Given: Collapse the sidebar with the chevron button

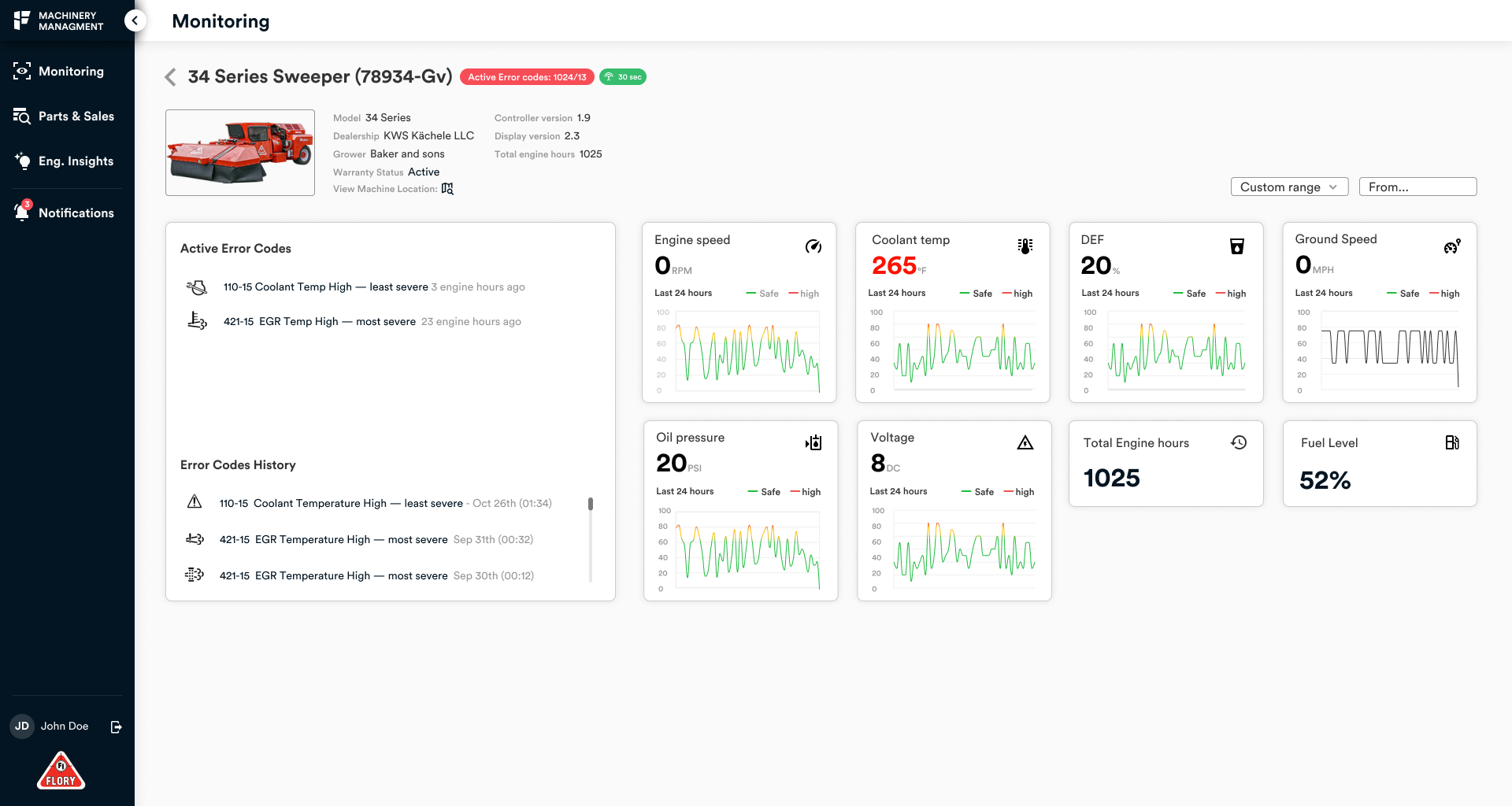Looking at the screenshot, I should [135, 20].
